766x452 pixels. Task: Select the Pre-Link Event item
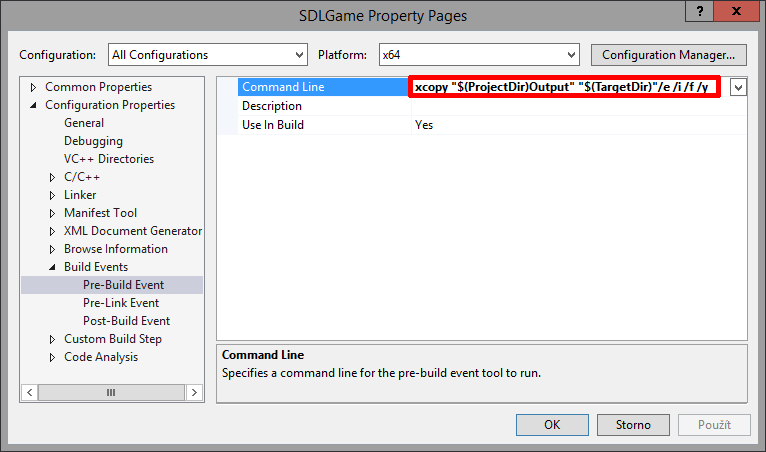(x=121, y=303)
